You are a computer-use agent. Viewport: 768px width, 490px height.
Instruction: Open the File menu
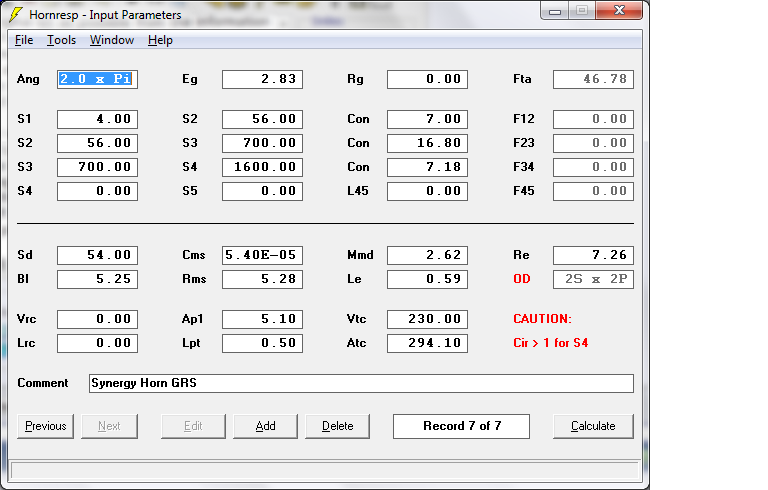tap(24, 40)
